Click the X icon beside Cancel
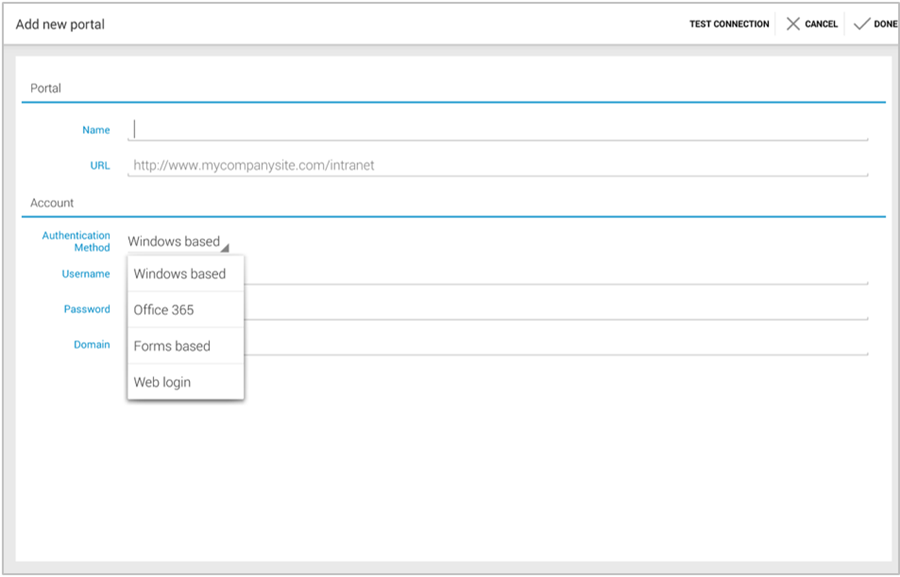The height and width of the screenshot is (577, 900). click(793, 24)
